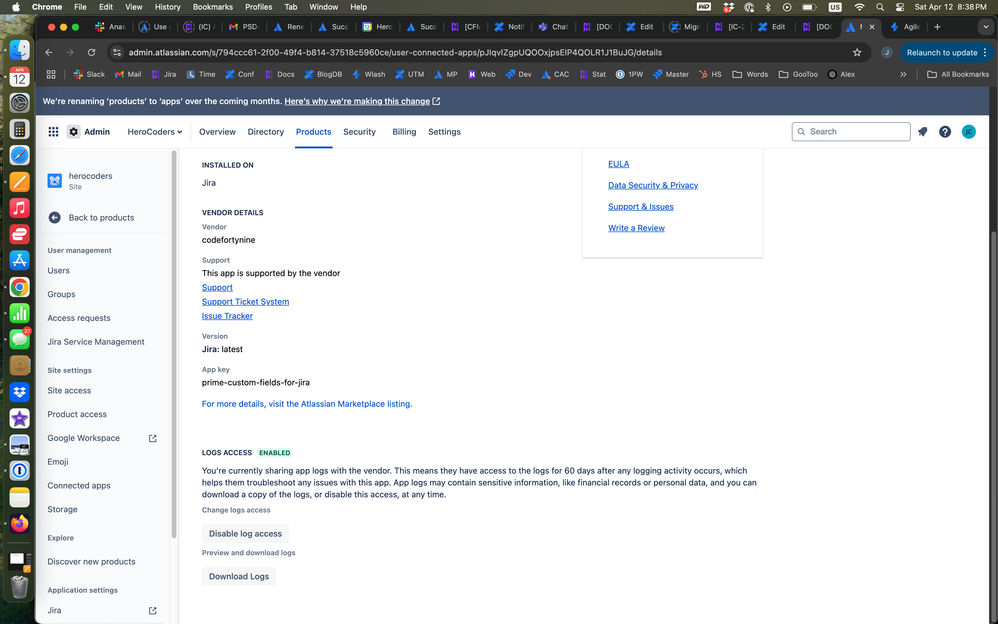Click the Dropbox icon in the dock
Image resolution: width=998 pixels, height=624 pixels.
click(20, 391)
